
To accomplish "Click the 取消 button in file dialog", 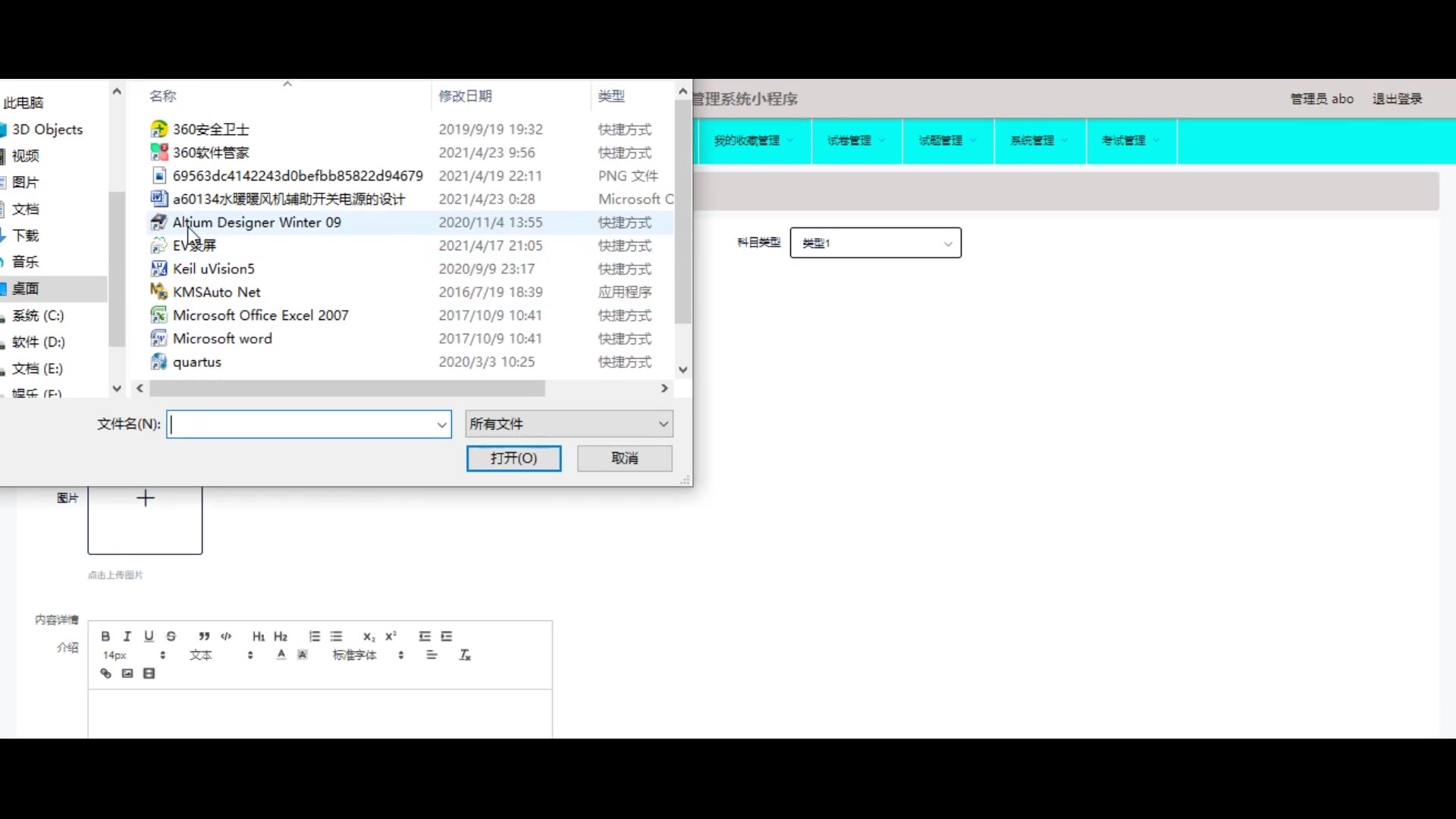I will pos(625,458).
